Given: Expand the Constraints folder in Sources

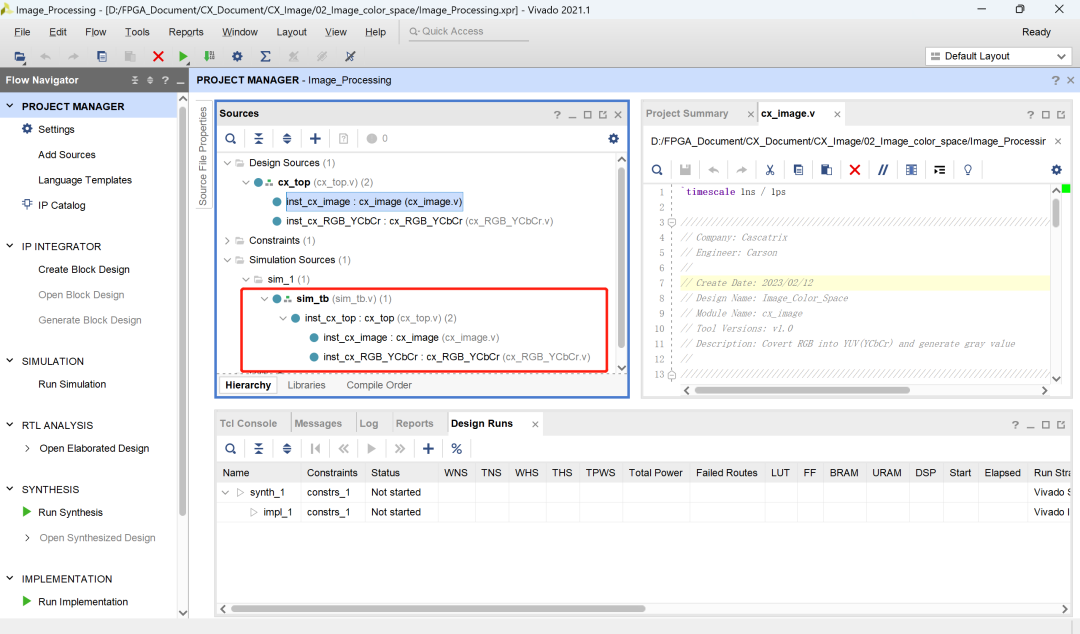Looking at the screenshot, I should point(227,241).
